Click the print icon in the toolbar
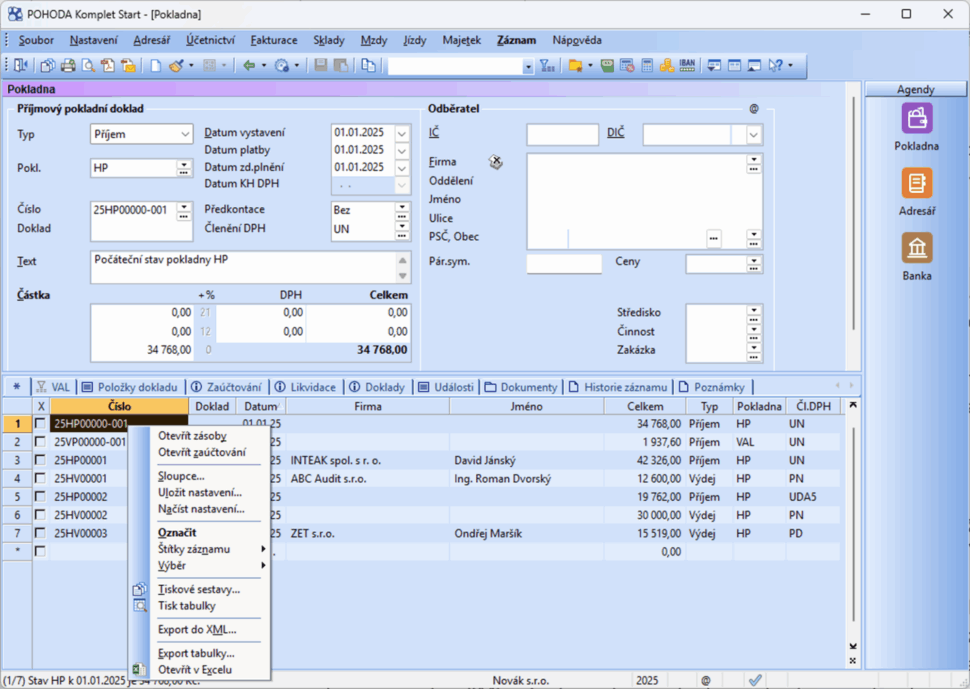The height and width of the screenshot is (689, 970). 68,66
